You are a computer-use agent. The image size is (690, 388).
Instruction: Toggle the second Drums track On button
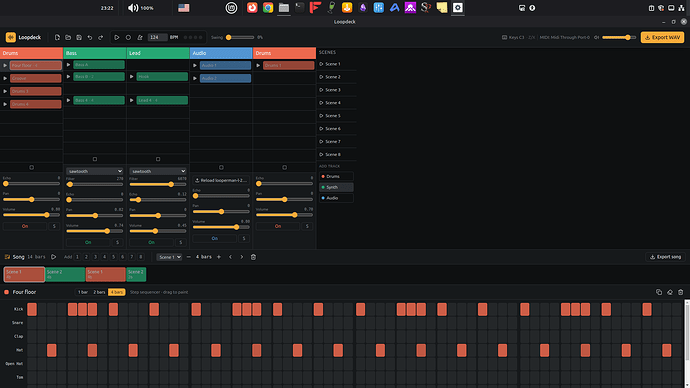278,226
